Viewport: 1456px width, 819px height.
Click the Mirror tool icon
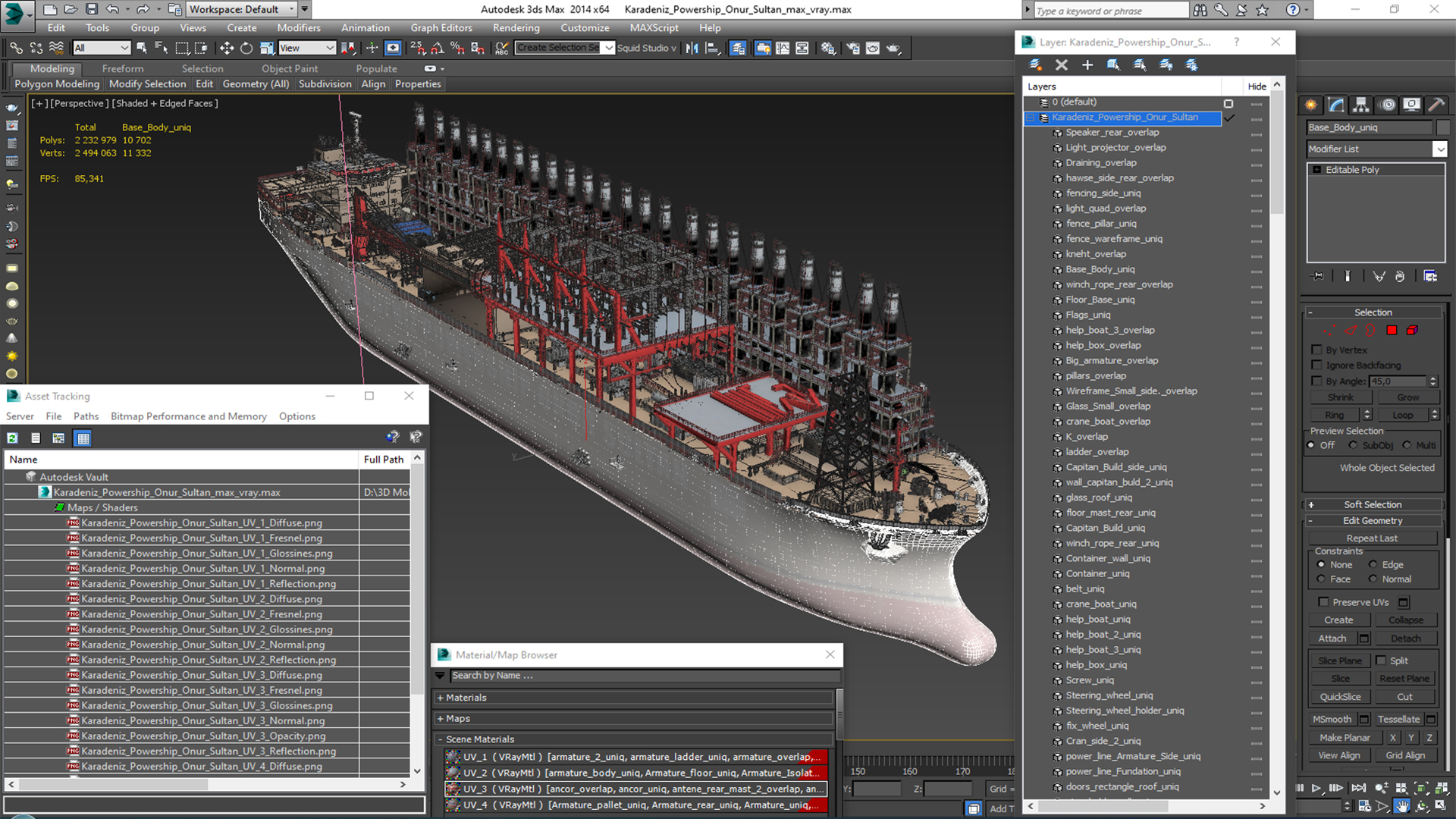(x=692, y=48)
